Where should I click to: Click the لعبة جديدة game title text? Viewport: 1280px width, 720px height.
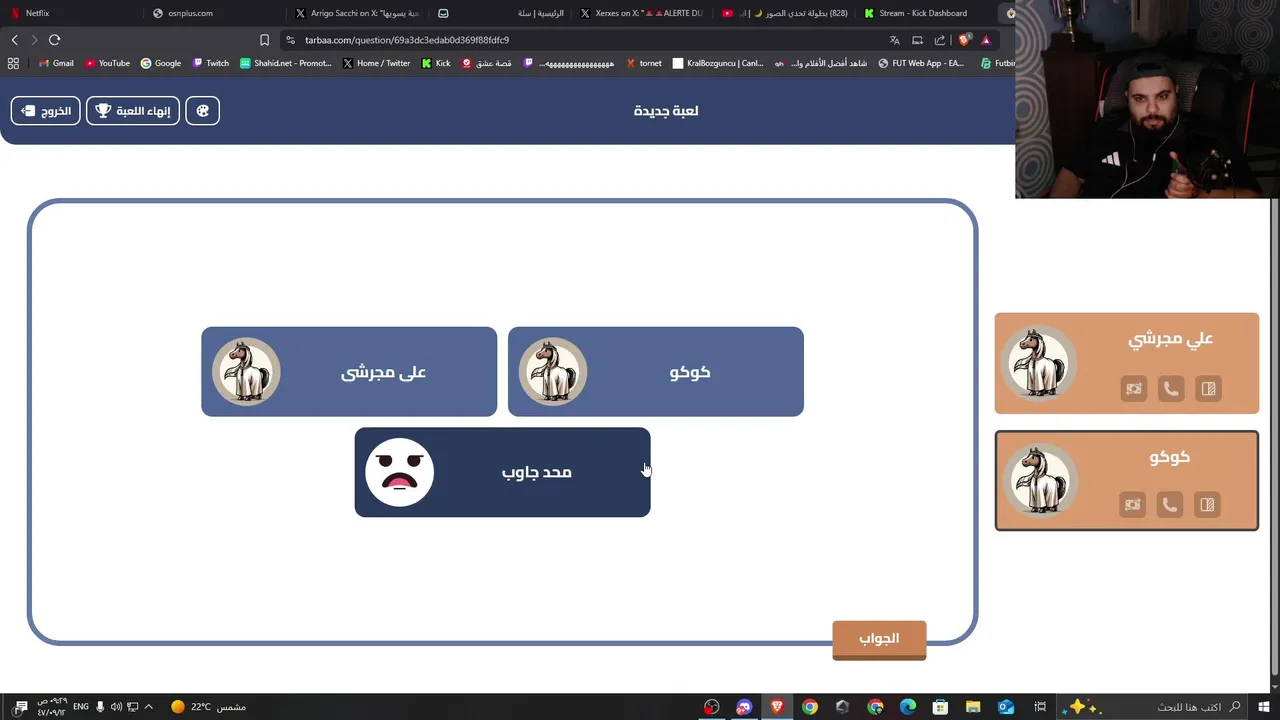666,111
